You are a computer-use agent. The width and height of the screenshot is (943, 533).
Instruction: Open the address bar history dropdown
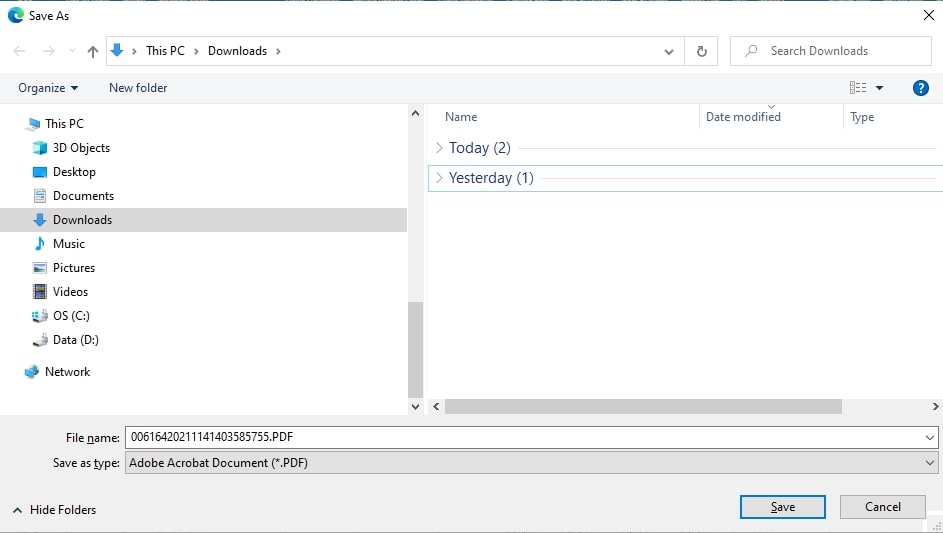point(669,51)
